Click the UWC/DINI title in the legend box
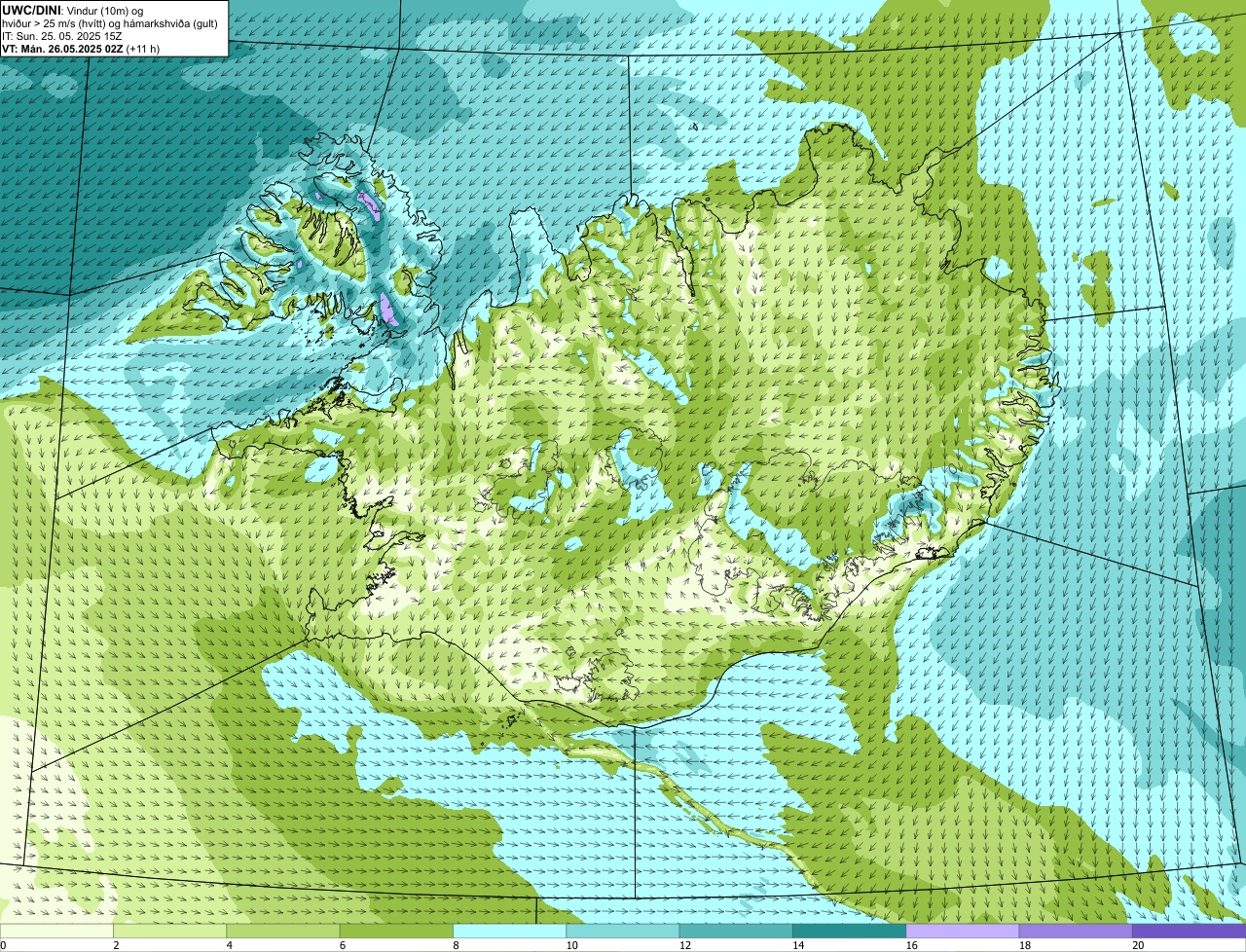 (31, 10)
